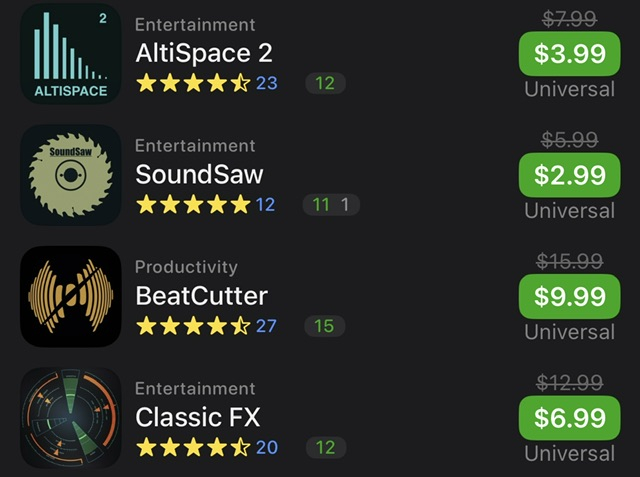Tap the Productivity category label
Screen dimensions: 640x477
coord(186,267)
